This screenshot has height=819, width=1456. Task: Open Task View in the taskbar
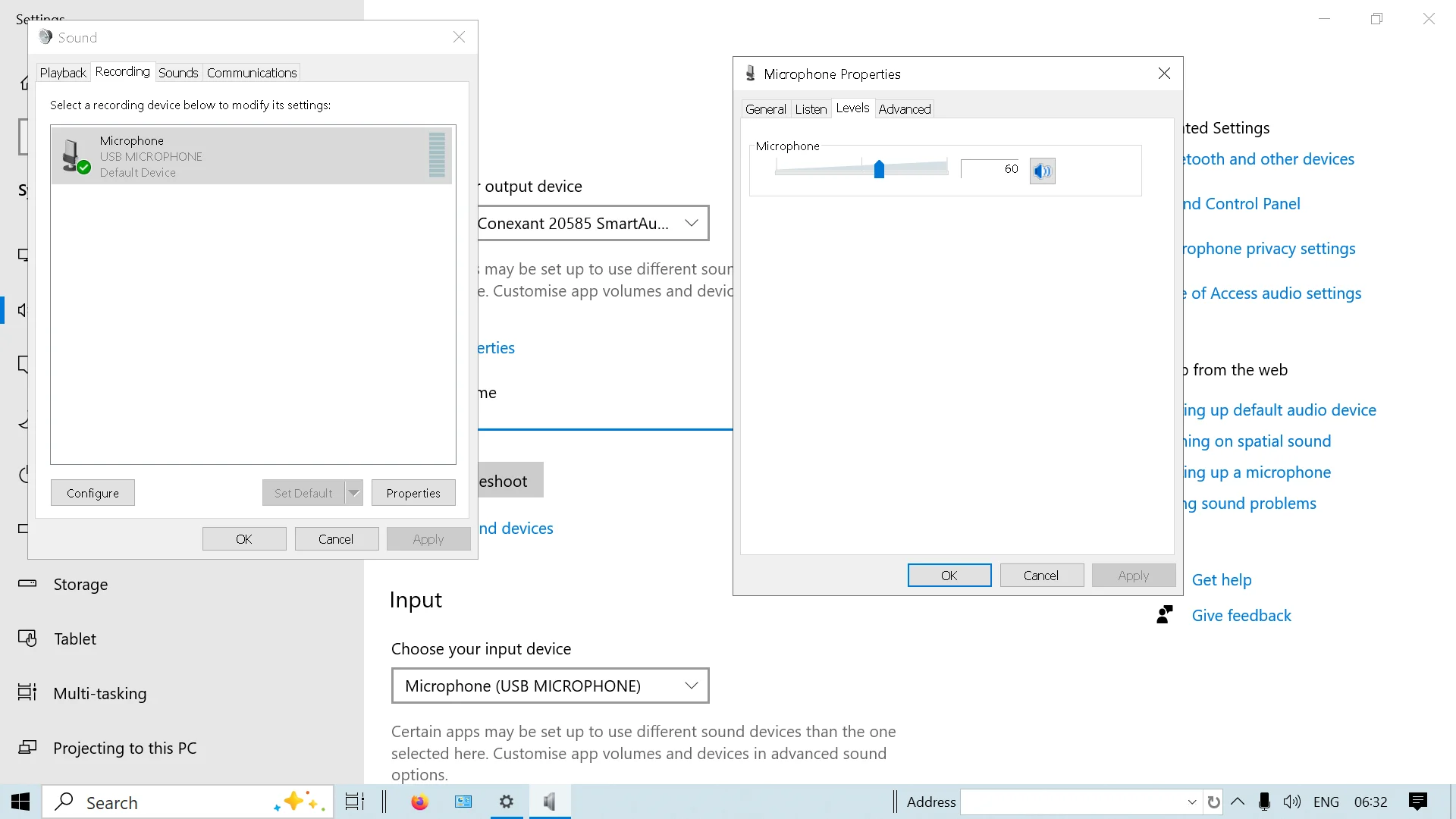[354, 802]
